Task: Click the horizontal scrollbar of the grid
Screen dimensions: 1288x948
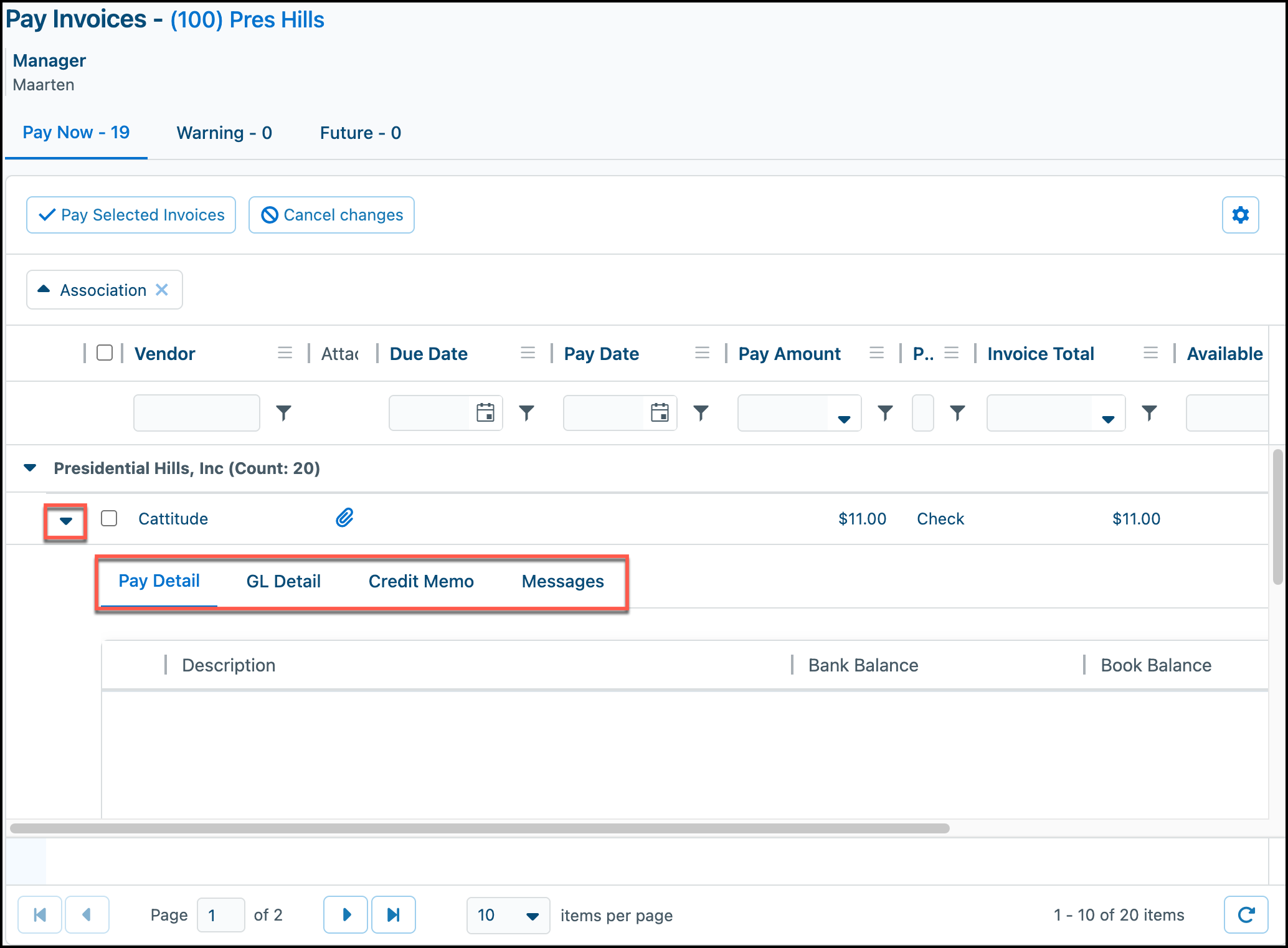Action: pyautogui.click(x=480, y=828)
